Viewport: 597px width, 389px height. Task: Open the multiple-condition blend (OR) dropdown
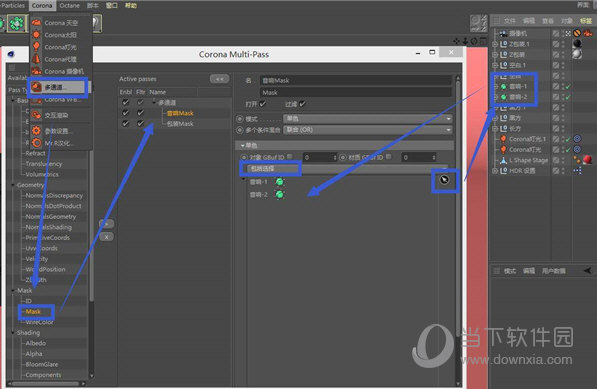(x=368, y=130)
